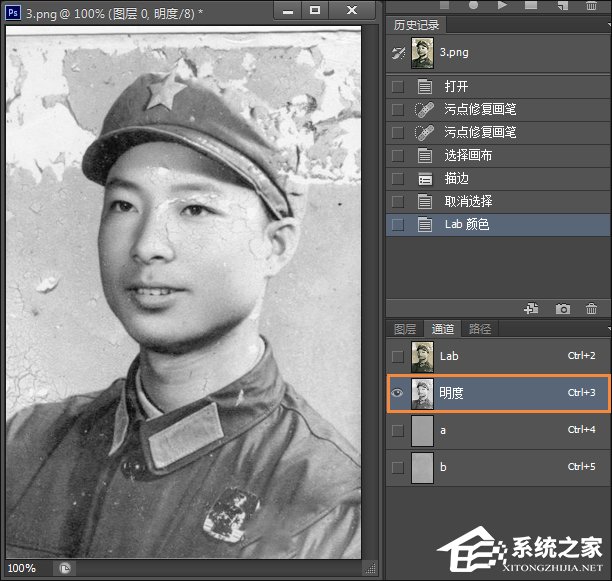This screenshot has width=612, height=581.
Task: Show the Lab composite channel visibility
Action: click(x=398, y=357)
